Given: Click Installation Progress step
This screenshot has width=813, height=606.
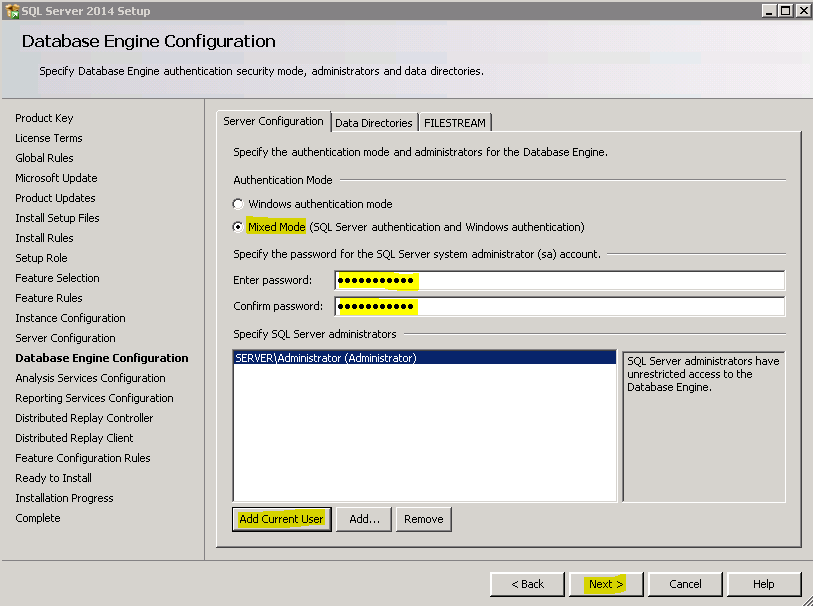Looking at the screenshot, I should point(64,498).
